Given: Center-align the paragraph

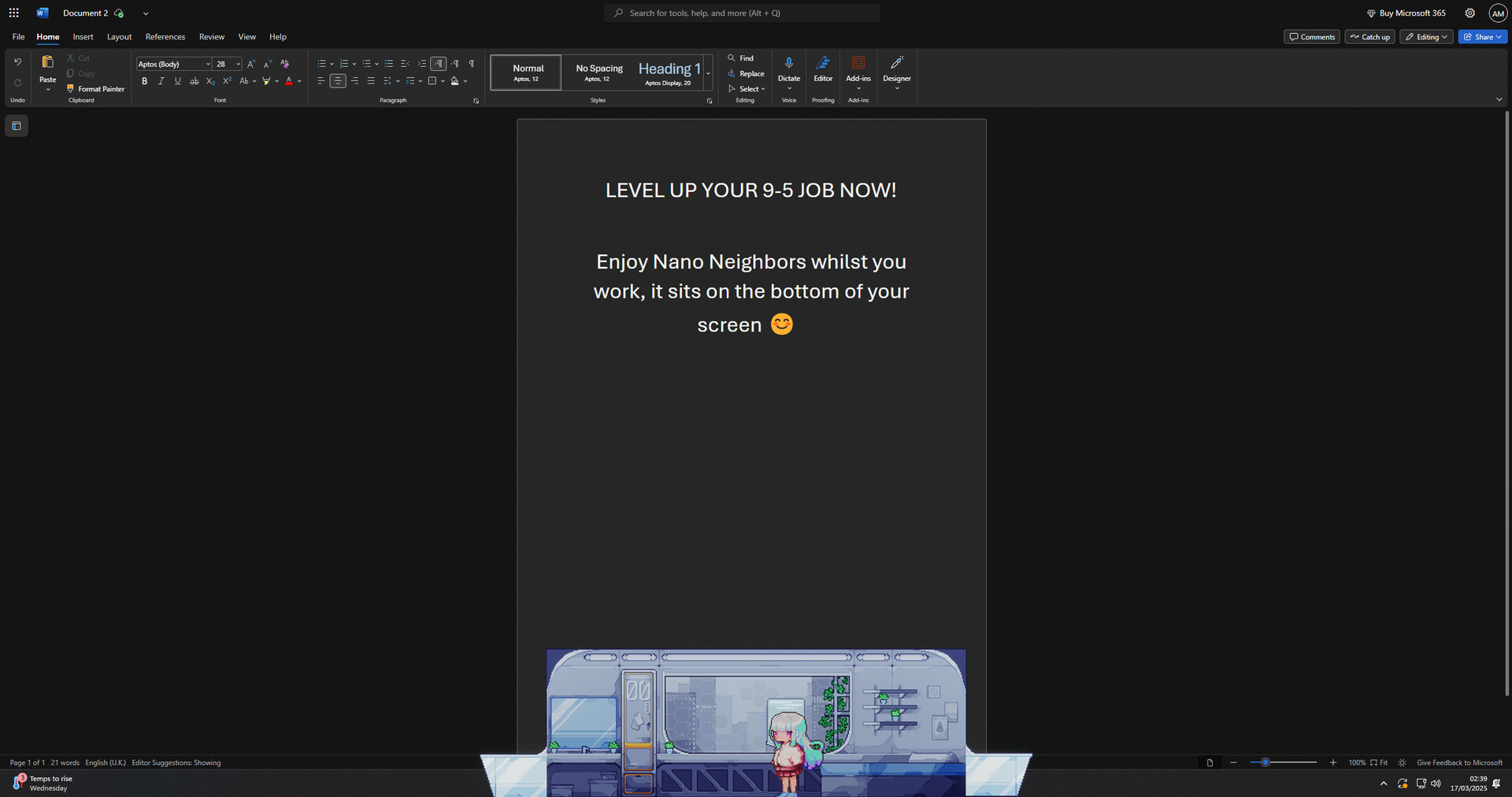Looking at the screenshot, I should click(338, 81).
